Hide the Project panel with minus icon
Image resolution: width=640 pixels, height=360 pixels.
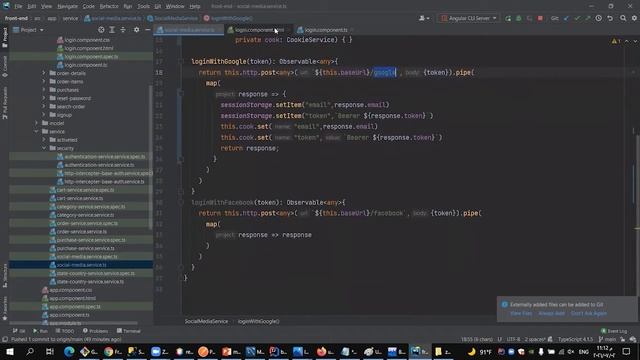(148, 30)
